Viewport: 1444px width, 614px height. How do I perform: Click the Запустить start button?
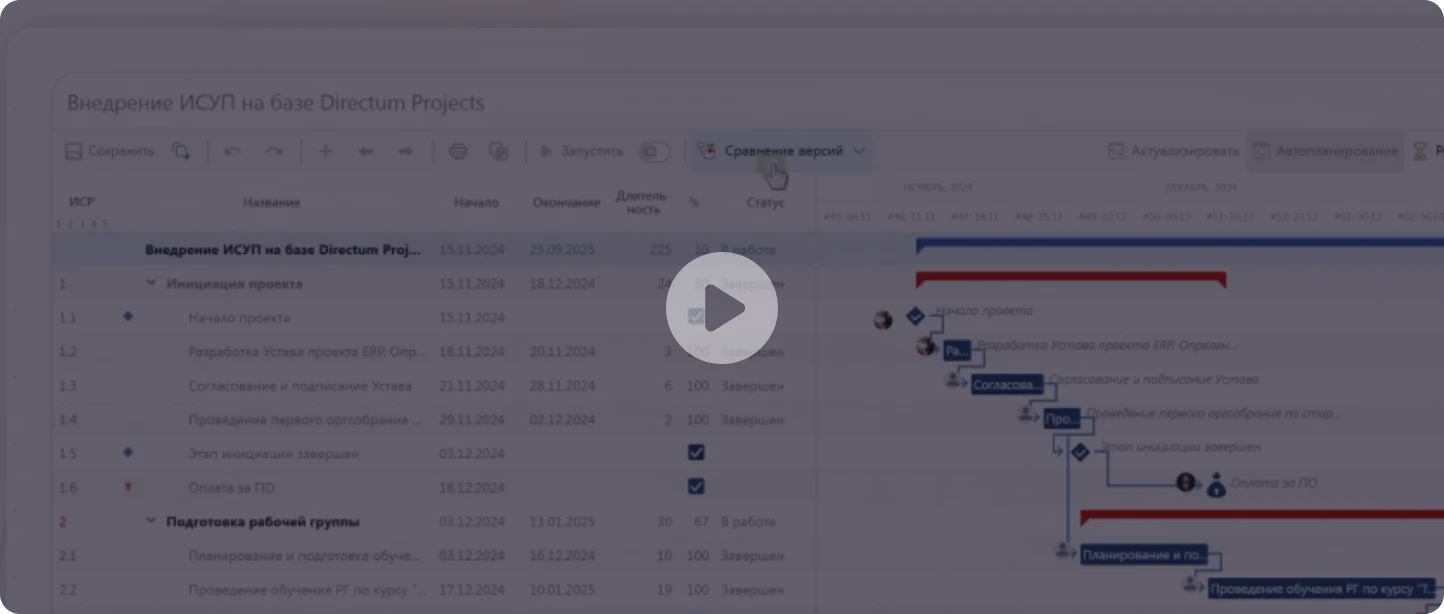coord(581,151)
